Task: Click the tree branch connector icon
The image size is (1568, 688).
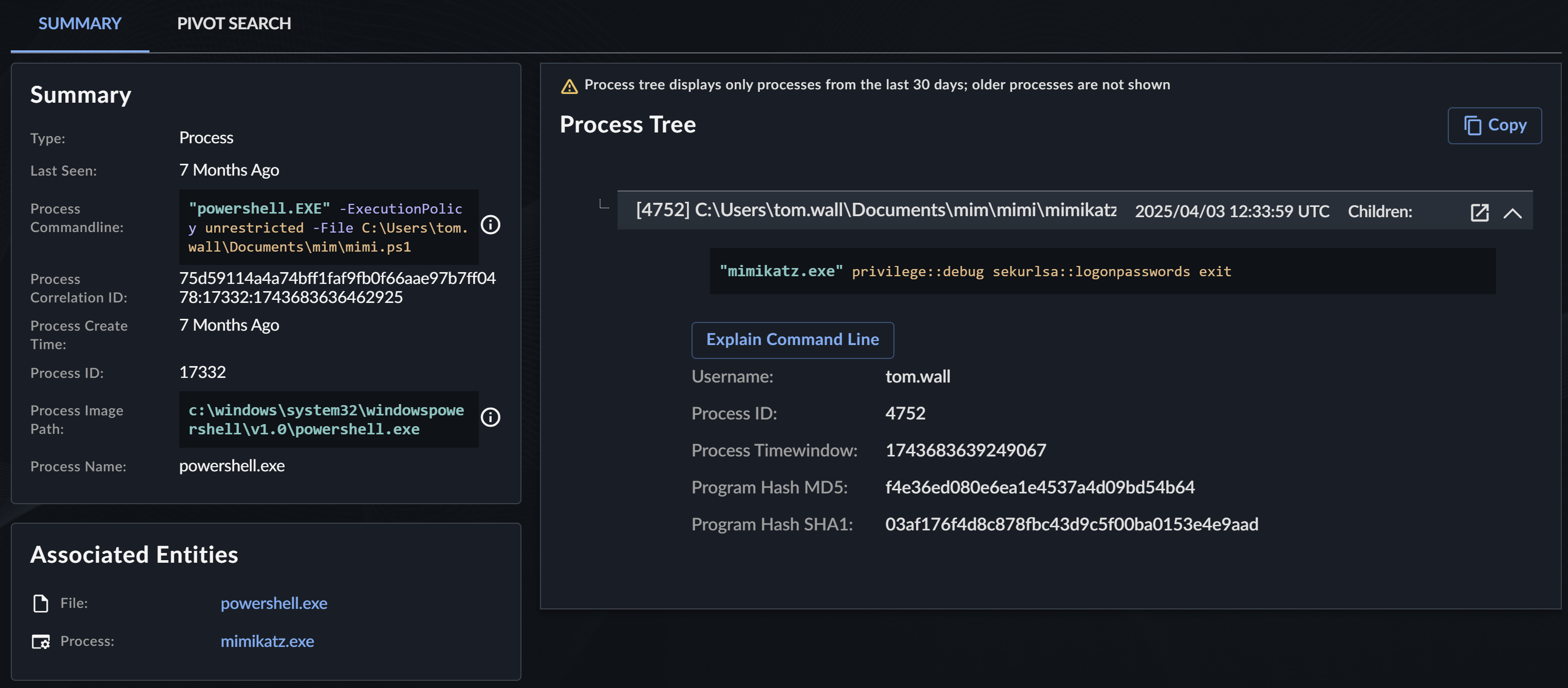Action: (603, 204)
